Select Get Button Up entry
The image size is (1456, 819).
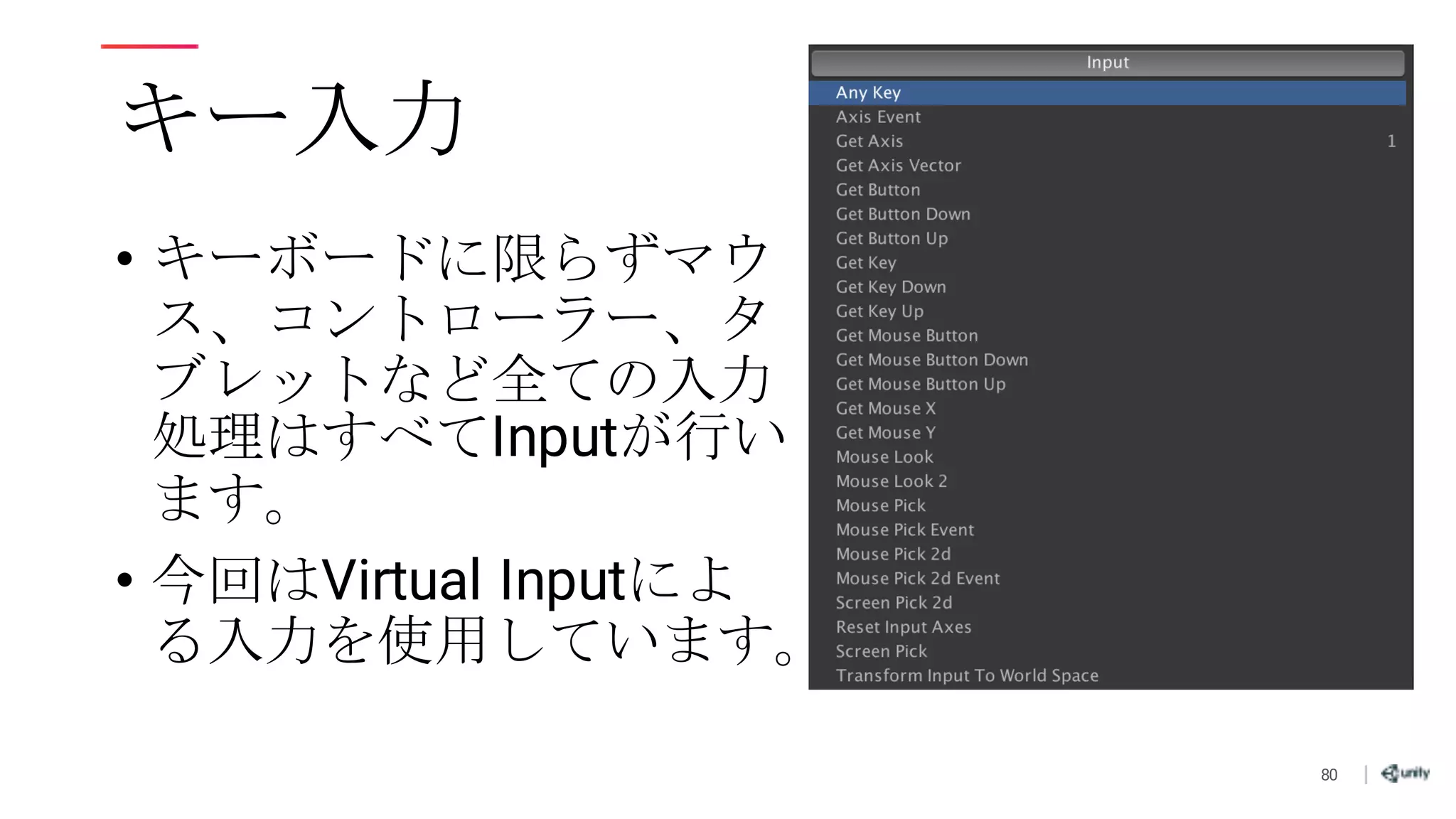pos(892,238)
